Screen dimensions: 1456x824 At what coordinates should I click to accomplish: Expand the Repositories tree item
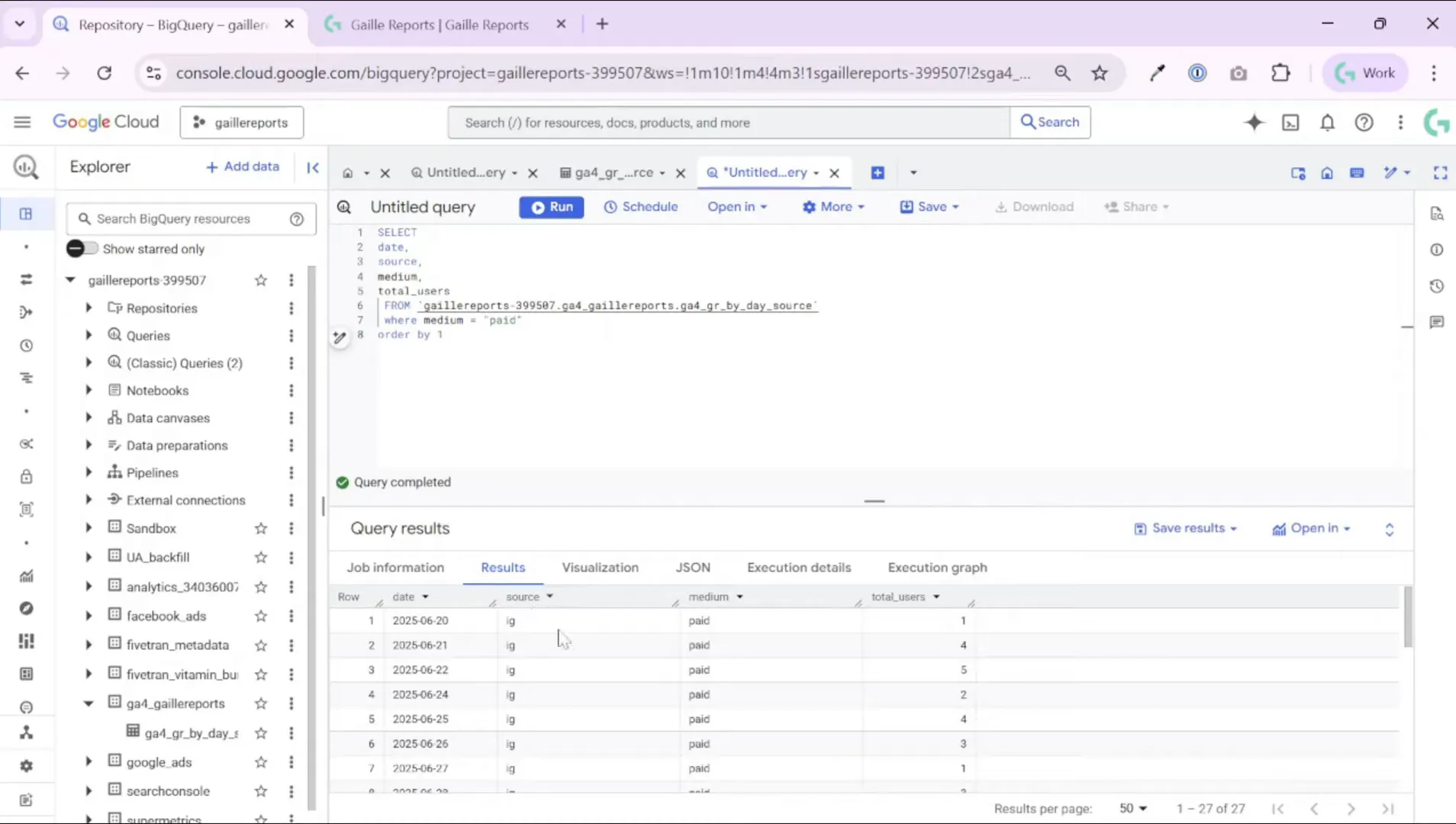click(x=89, y=308)
